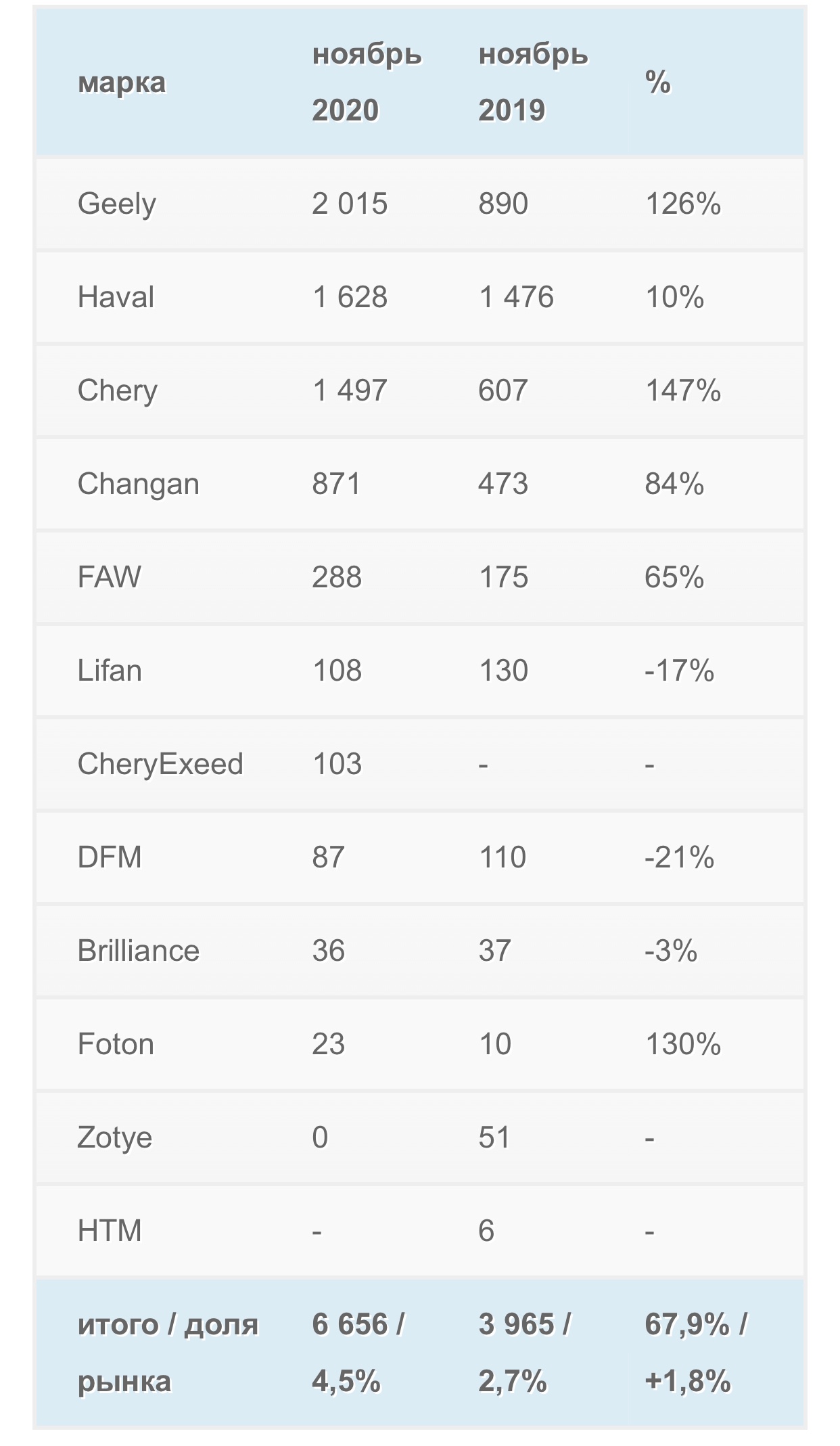Select the Changan row label
This screenshot has width=840, height=1446.
point(138,484)
